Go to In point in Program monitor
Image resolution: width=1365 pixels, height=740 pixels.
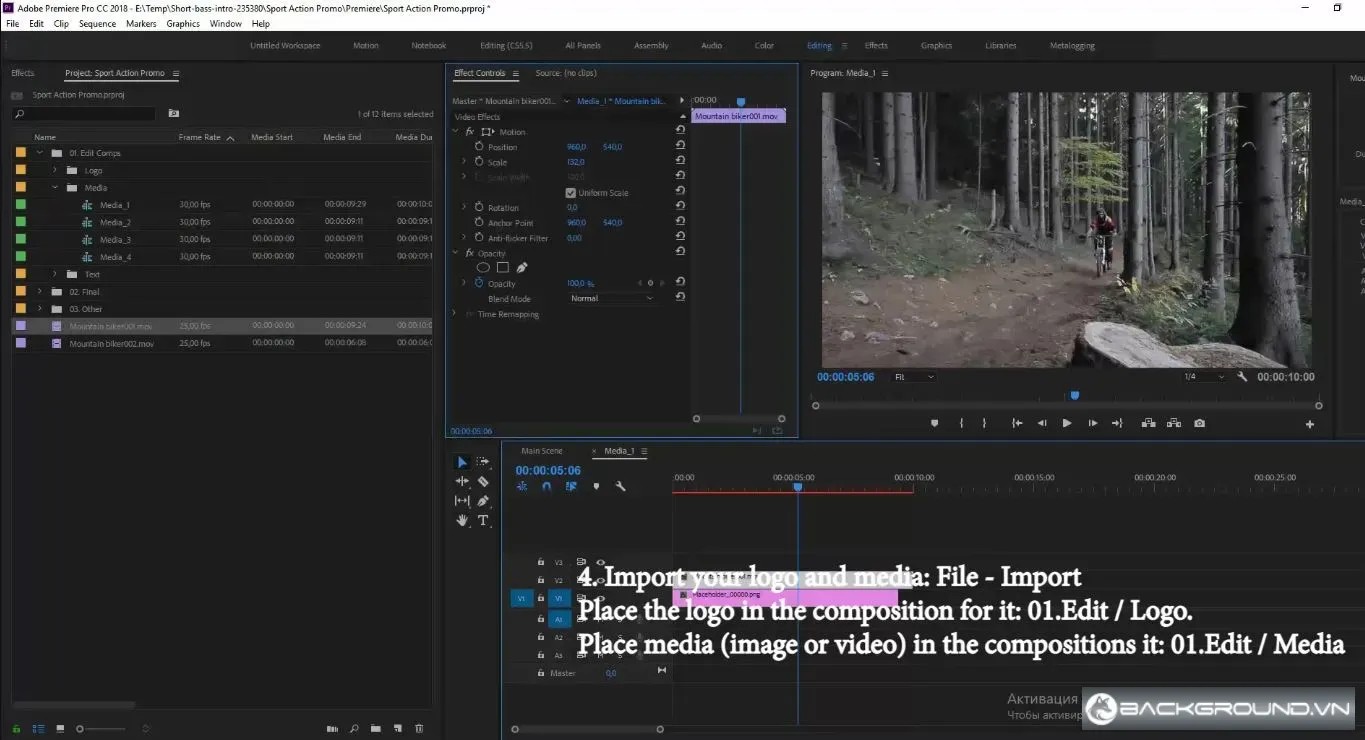tap(1017, 423)
